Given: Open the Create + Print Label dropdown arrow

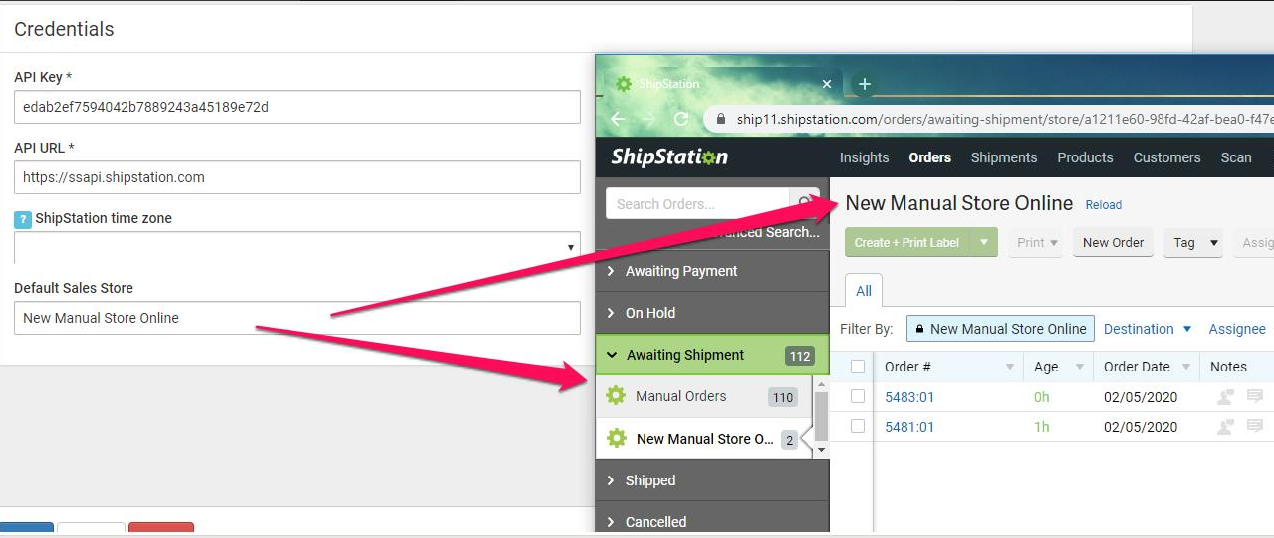Looking at the screenshot, I should point(984,242).
